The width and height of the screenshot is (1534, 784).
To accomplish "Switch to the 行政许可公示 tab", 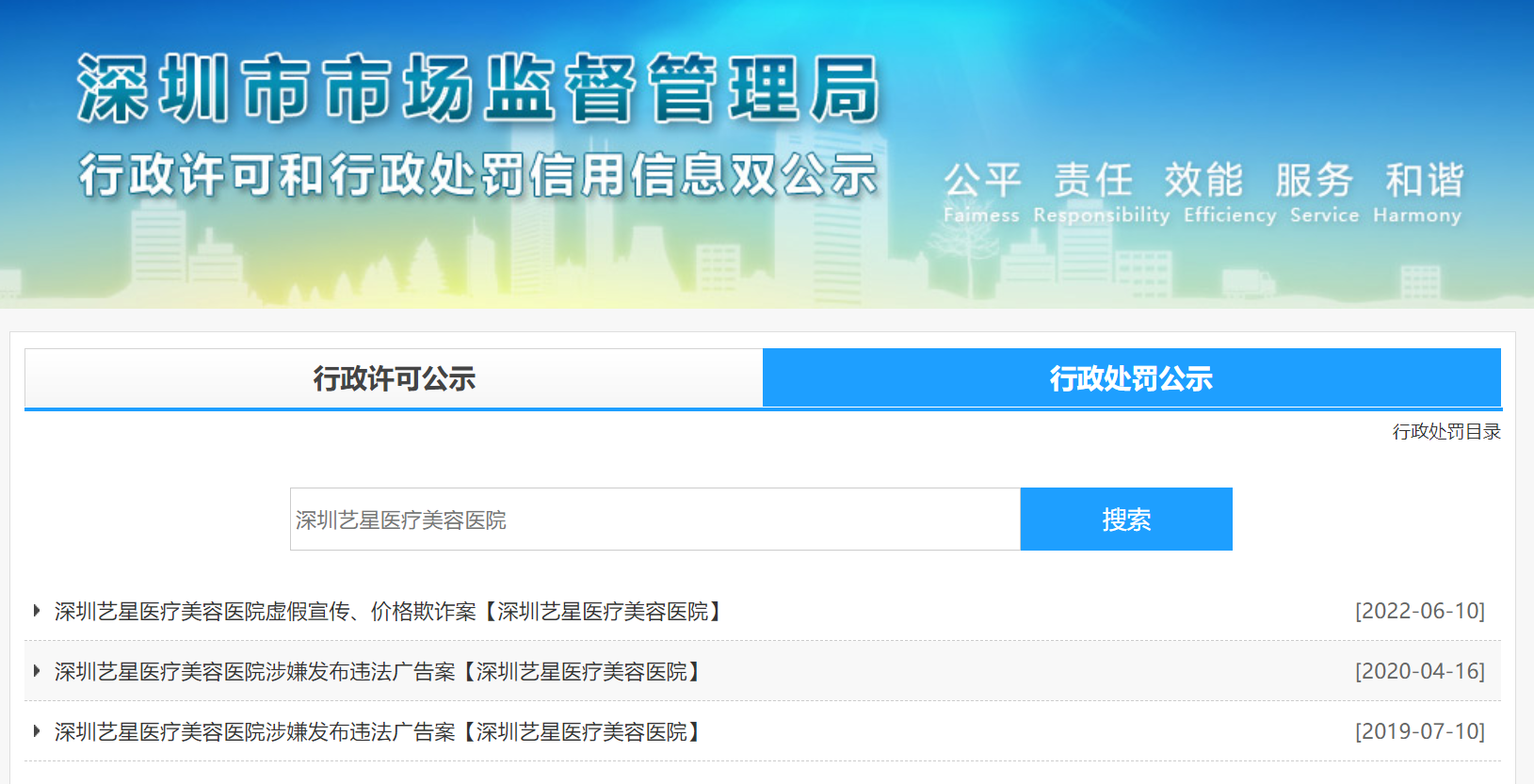I will point(394,378).
